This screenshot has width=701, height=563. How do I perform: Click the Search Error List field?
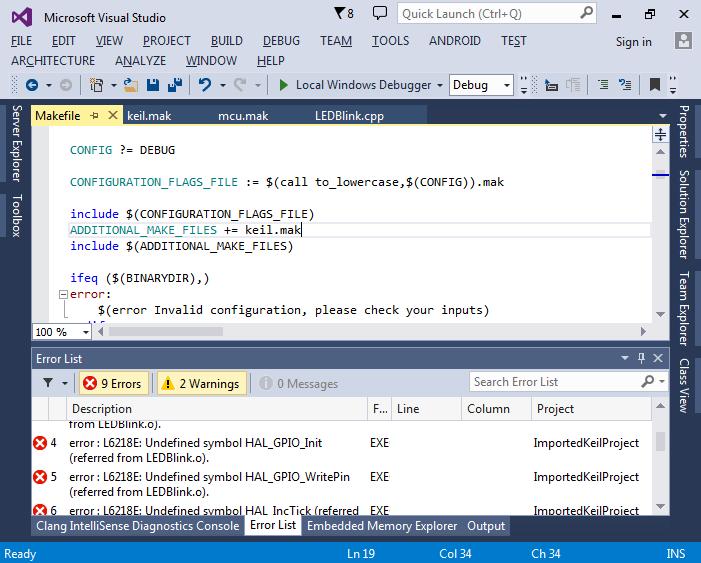pos(553,382)
